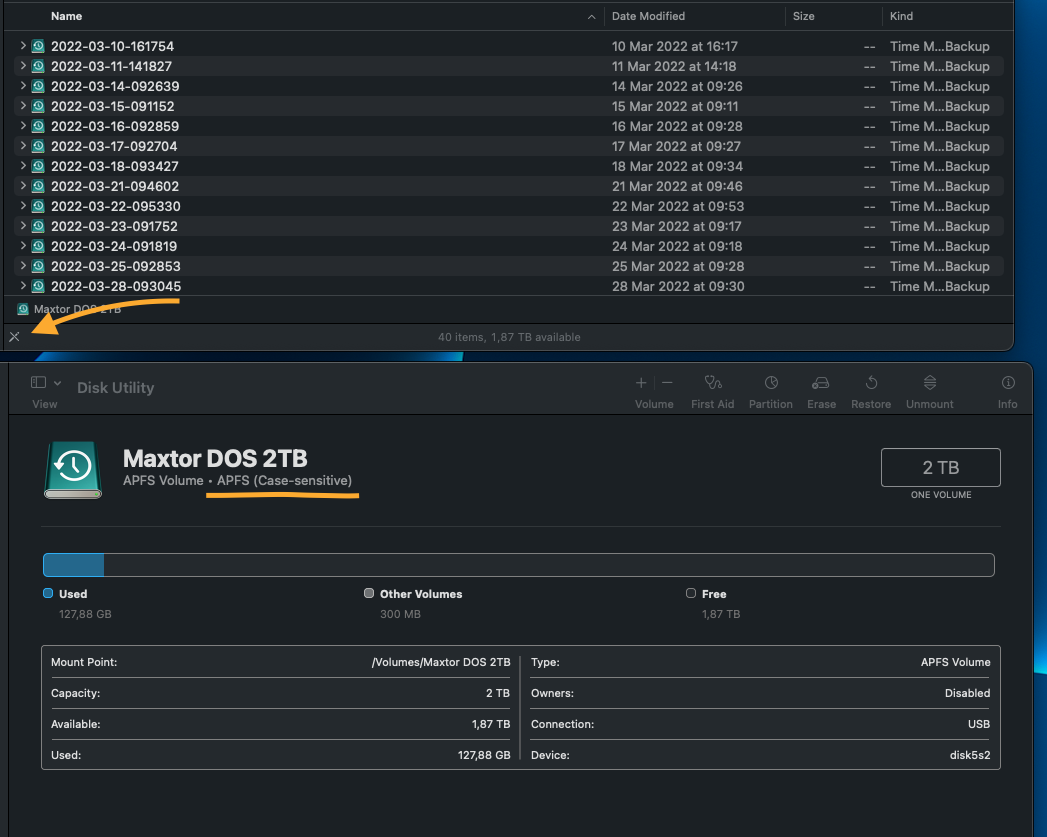Click the Free legend swatch

pos(690,593)
